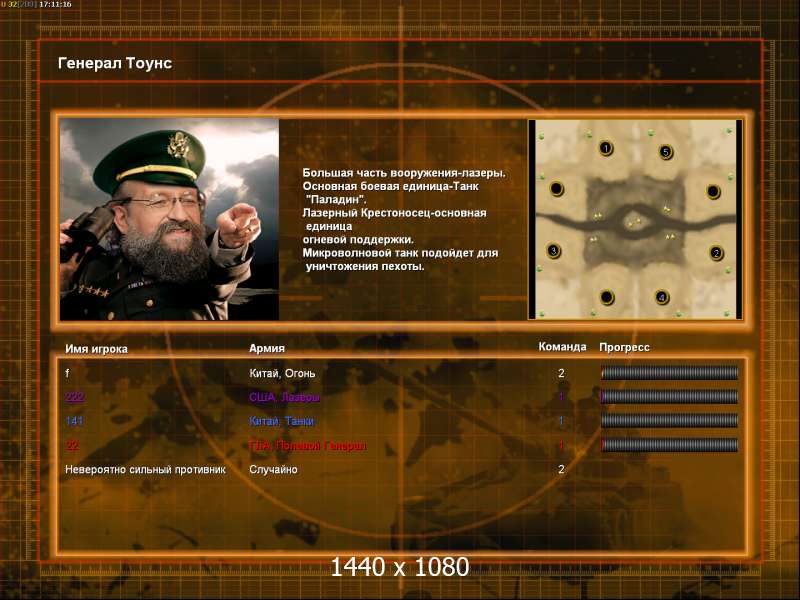Select the player name 'f'
This screenshot has height=600, width=800.
(67, 373)
